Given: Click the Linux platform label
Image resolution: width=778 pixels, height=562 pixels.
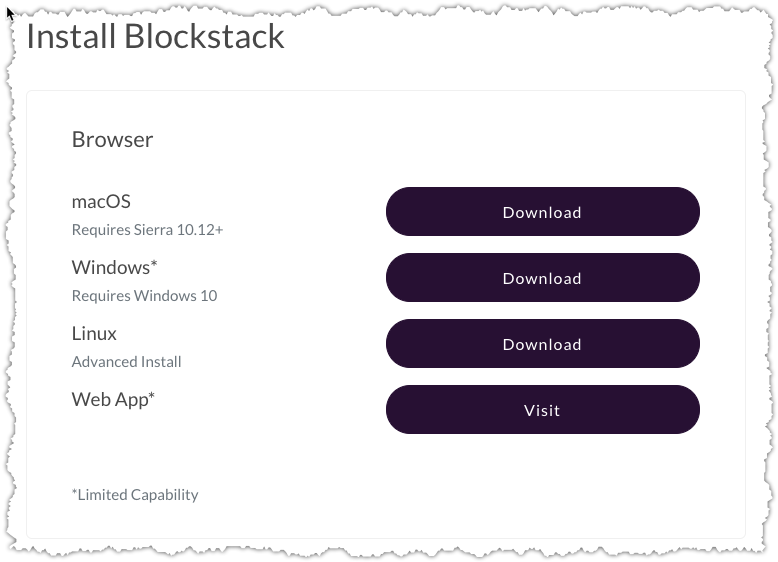Looking at the screenshot, I should pyautogui.click(x=94, y=333).
